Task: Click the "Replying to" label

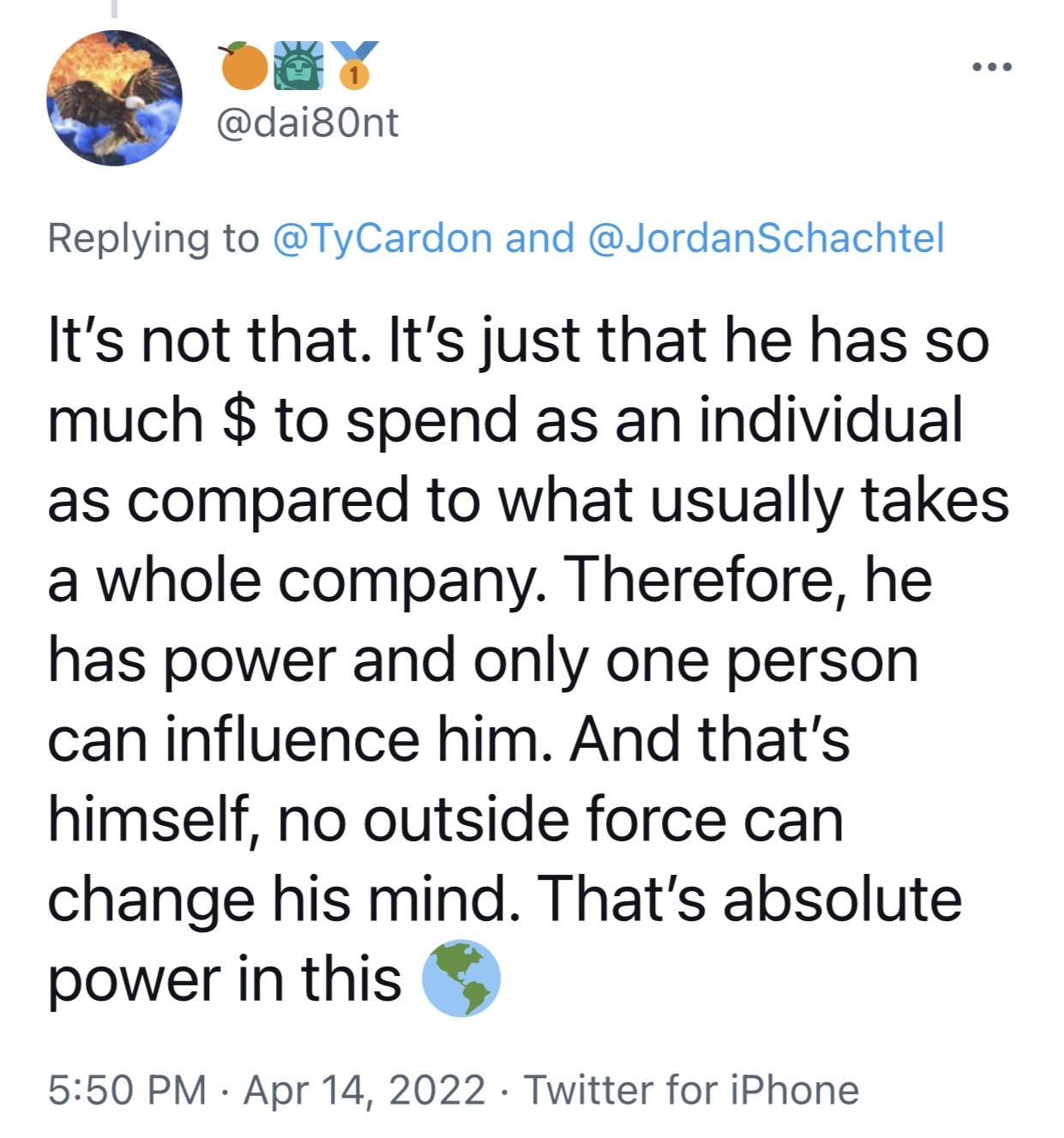Action: pyautogui.click(x=153, y=238)
